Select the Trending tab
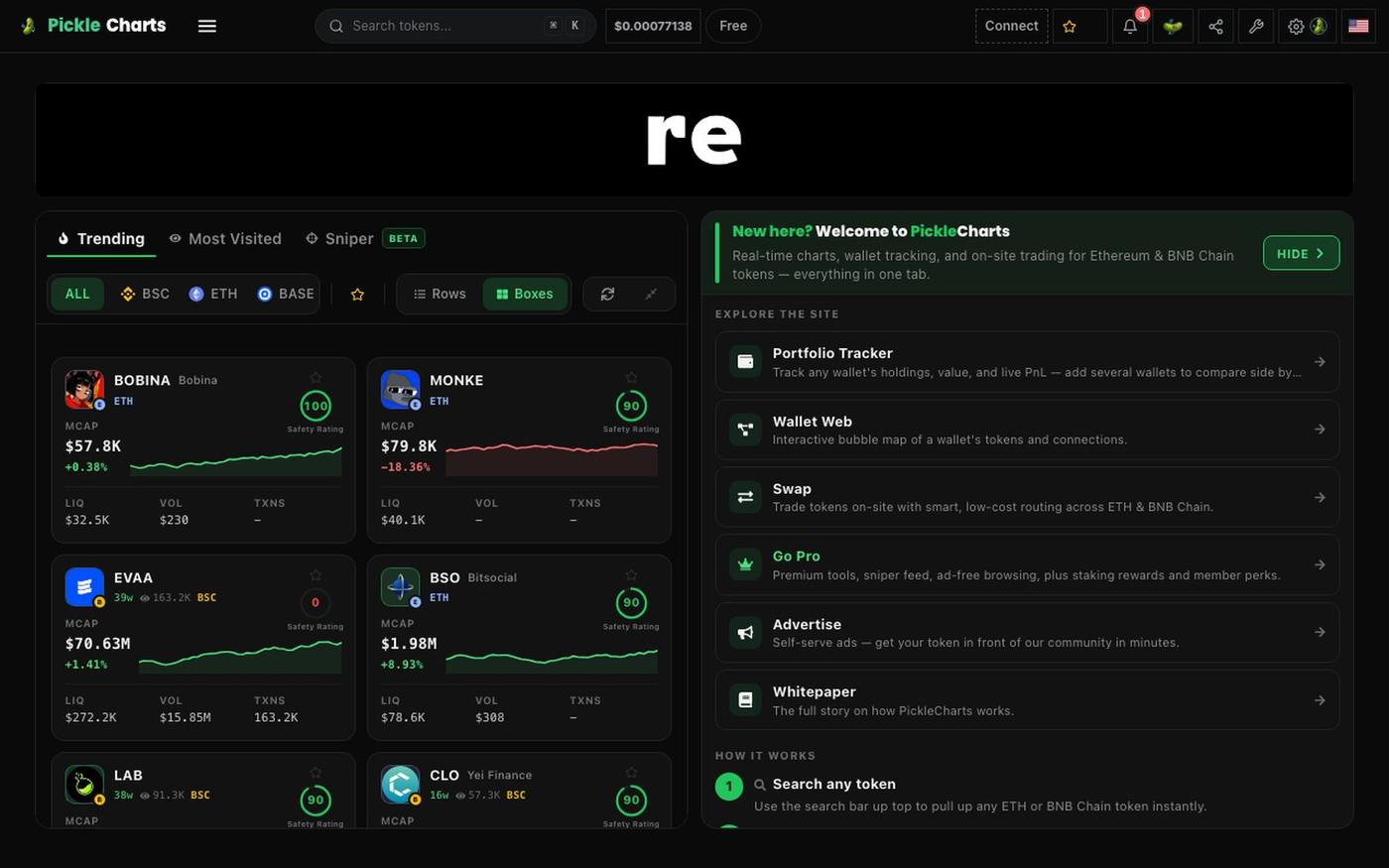Screen dimensions: 1389x868 click(100, 238)
